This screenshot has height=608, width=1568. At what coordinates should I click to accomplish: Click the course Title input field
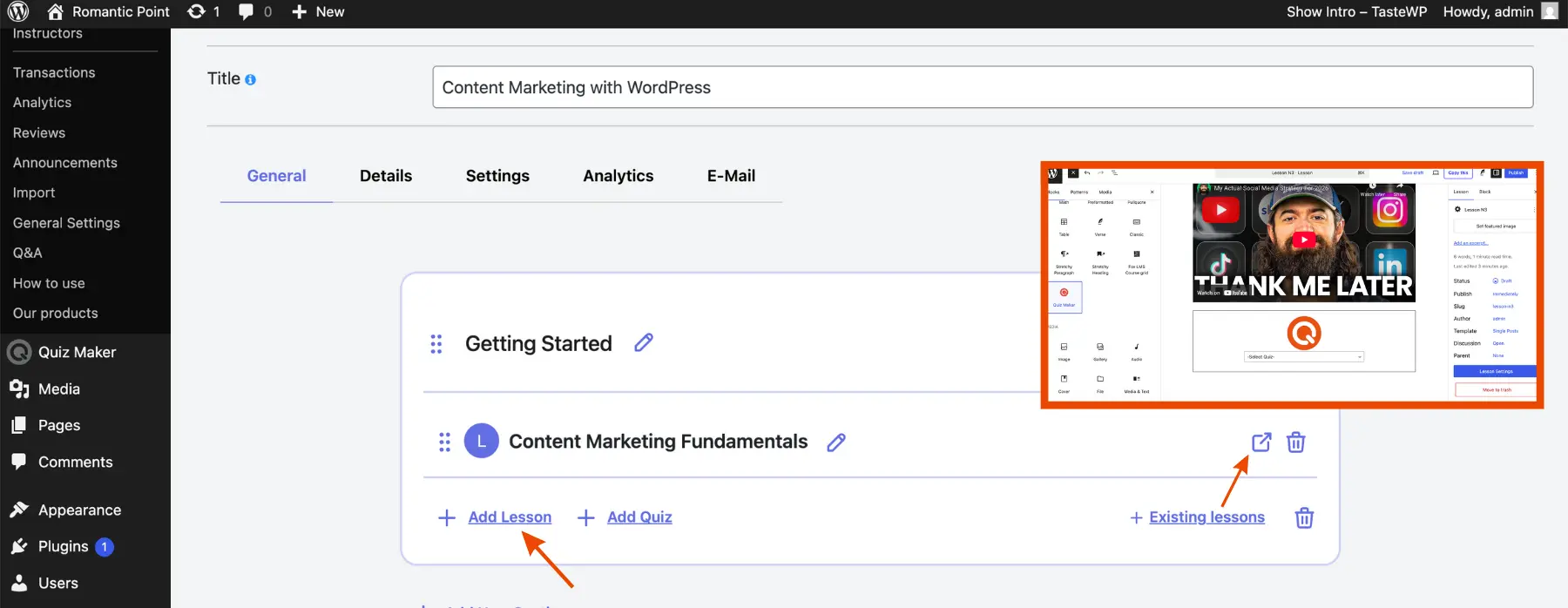click(983, 88)
